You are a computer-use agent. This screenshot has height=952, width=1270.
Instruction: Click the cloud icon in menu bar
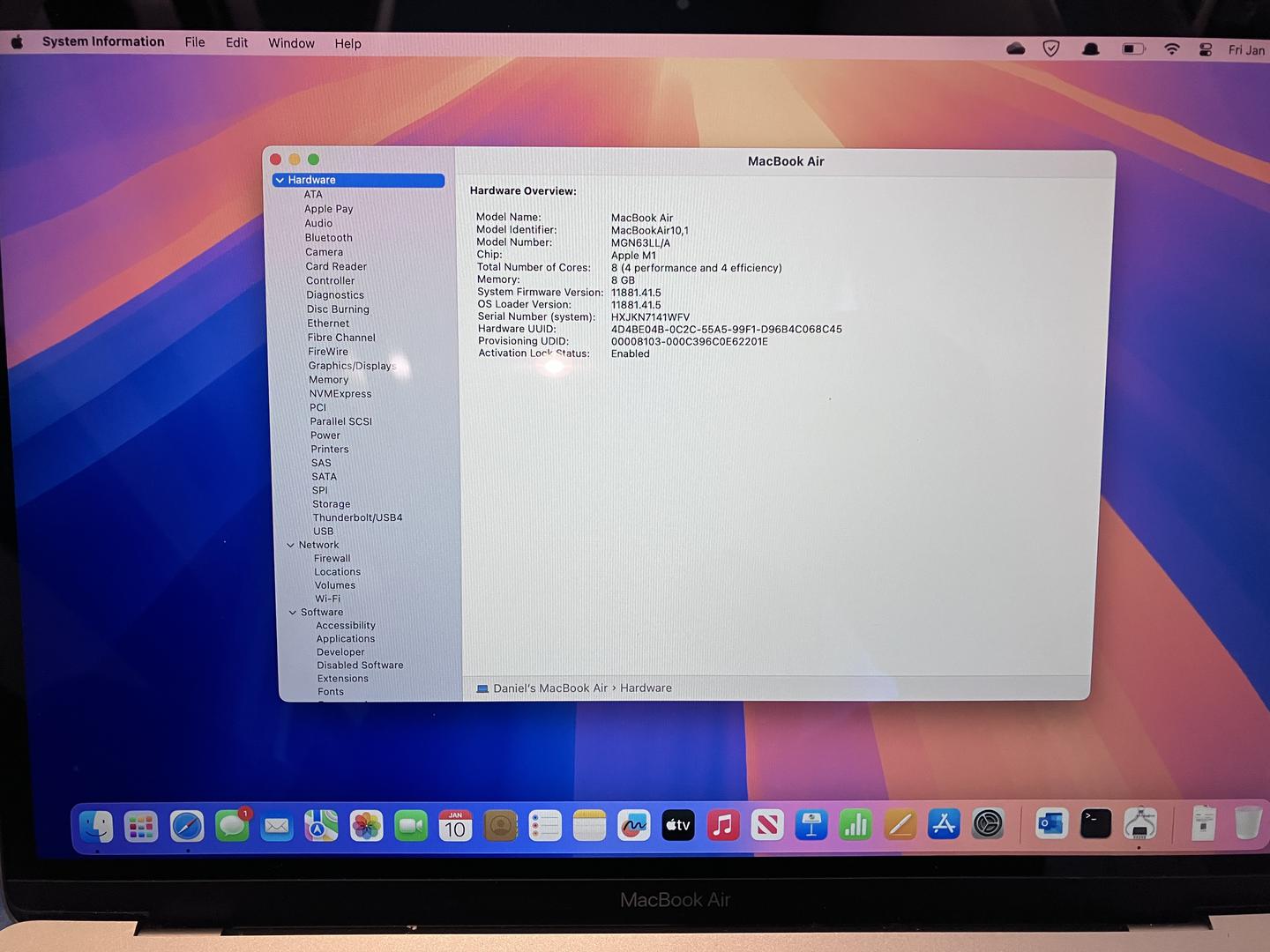click(x=1016, y=48)
